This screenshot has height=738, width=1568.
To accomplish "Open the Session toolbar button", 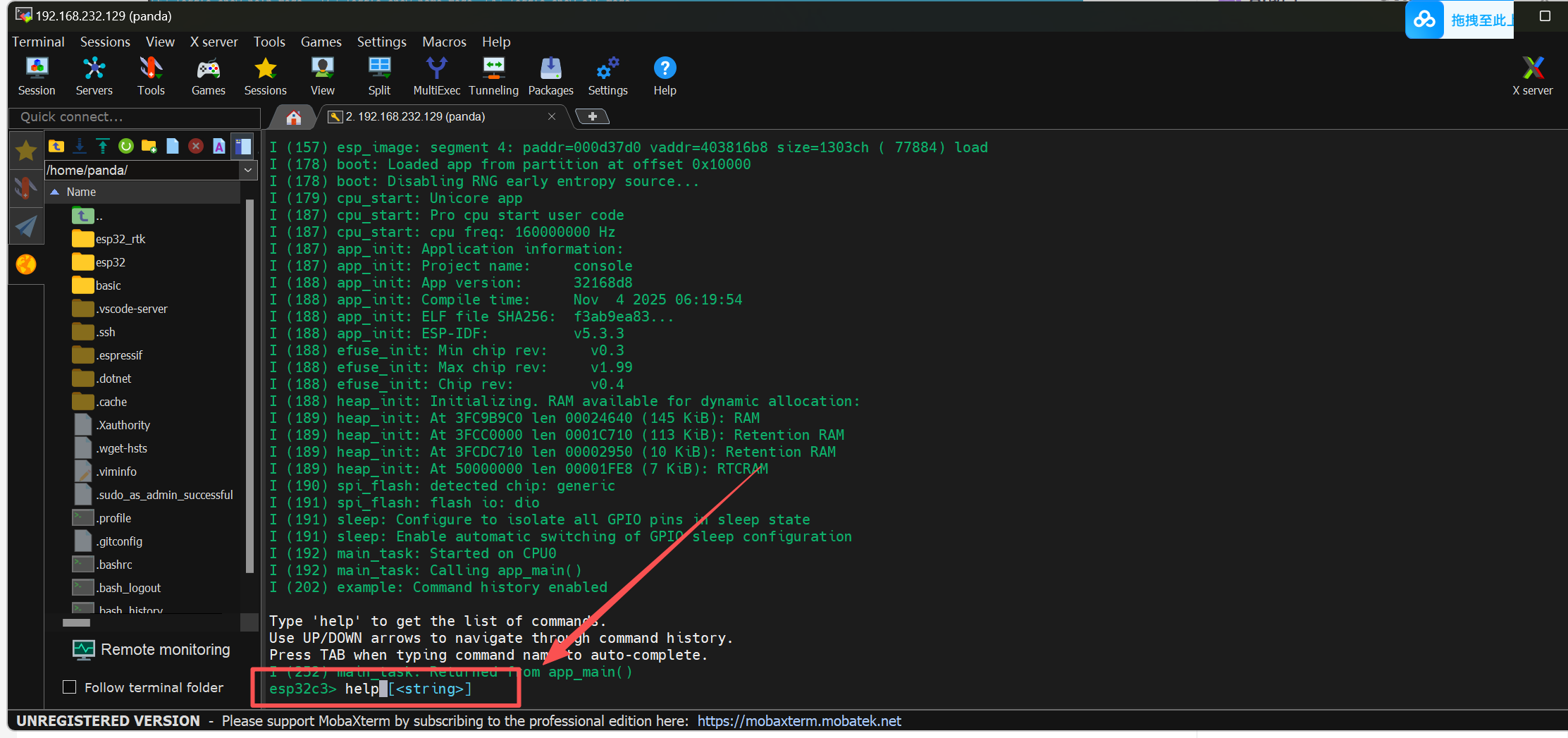I will click(x=37, y=76).
